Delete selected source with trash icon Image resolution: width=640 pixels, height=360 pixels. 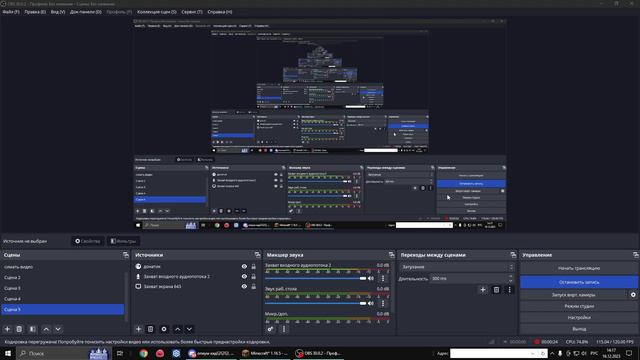(150, 329)
